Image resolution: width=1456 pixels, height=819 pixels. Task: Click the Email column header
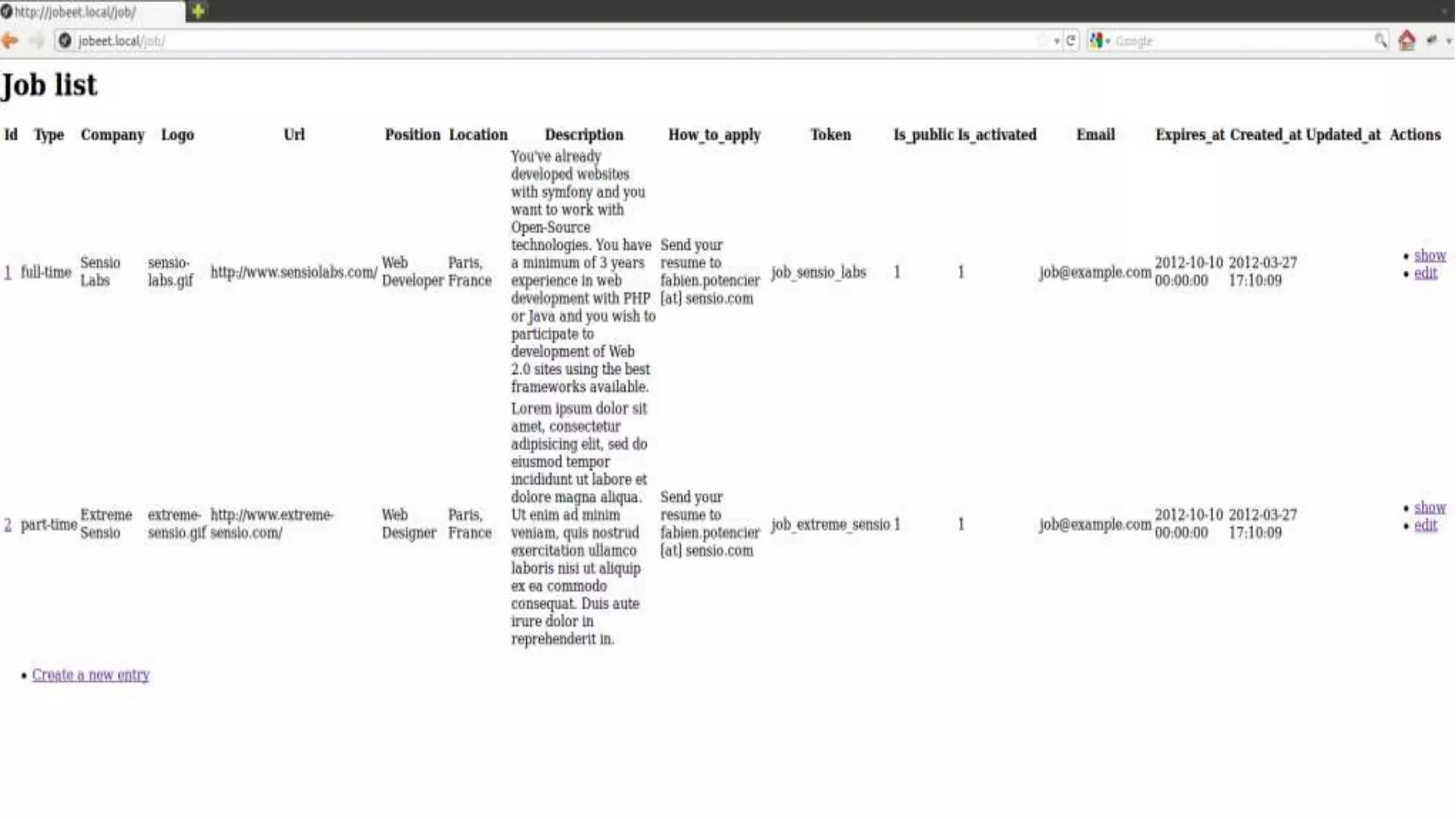point(1095,134)
